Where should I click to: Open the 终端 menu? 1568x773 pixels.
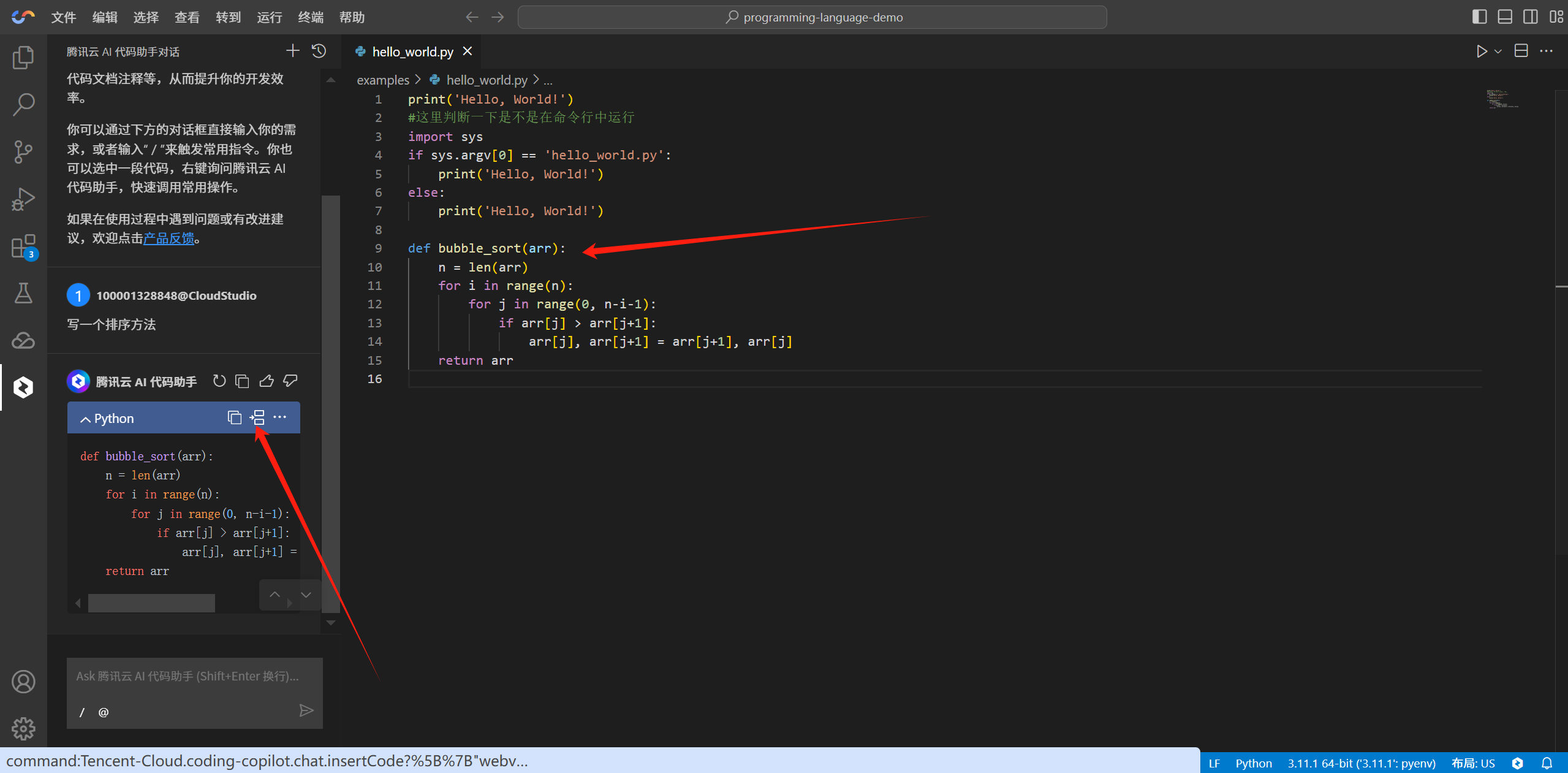311,17
